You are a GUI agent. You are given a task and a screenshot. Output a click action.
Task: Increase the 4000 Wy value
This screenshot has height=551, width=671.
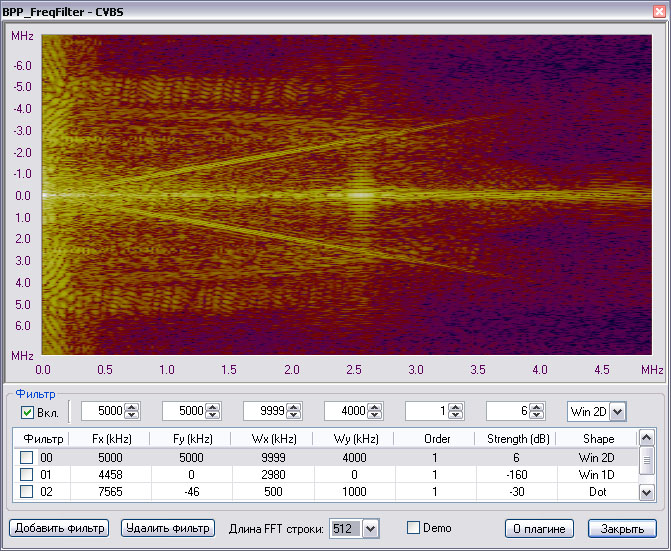pos(375,407)
